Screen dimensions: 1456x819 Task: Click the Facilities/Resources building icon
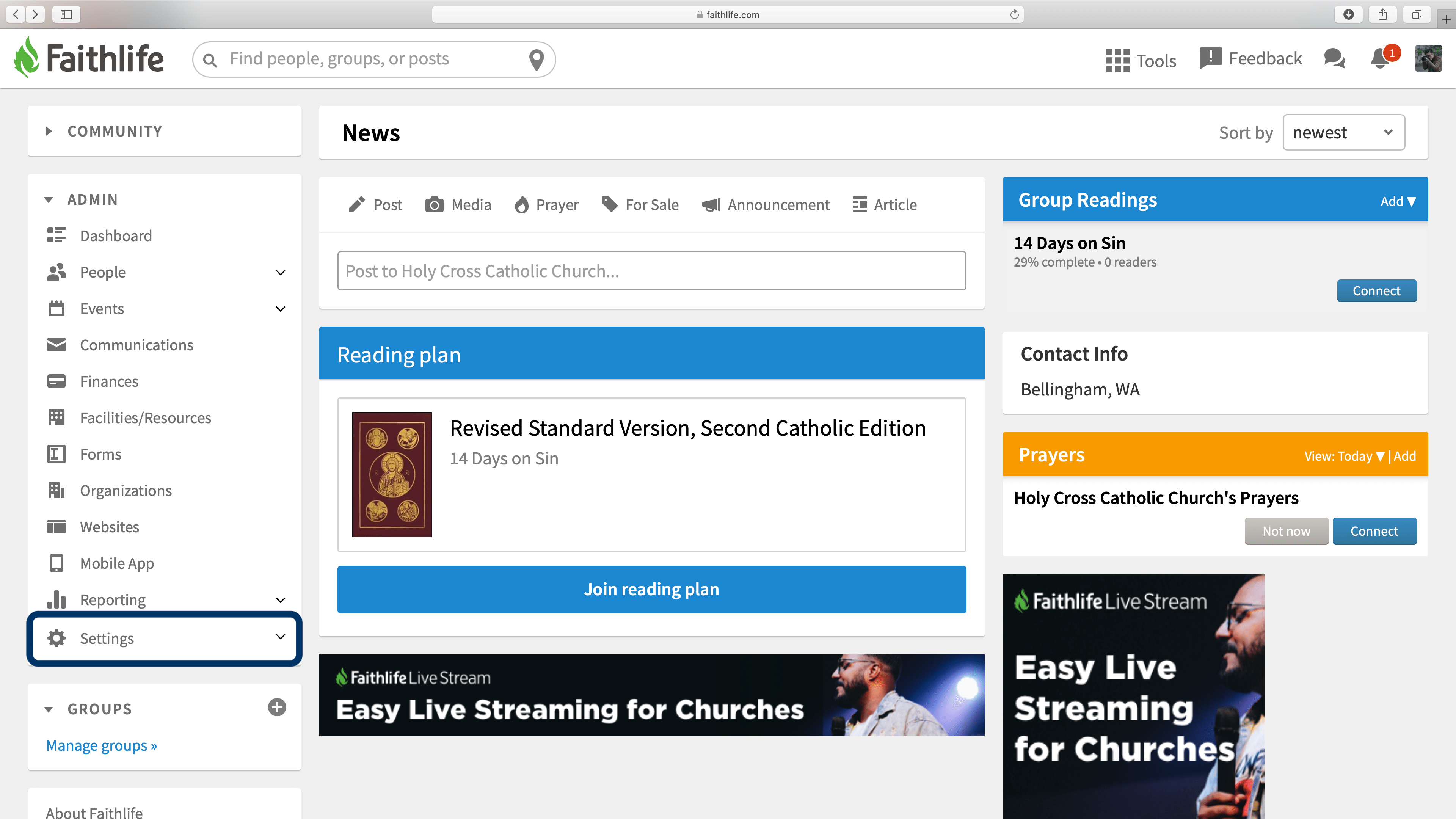tap(56, 418)
